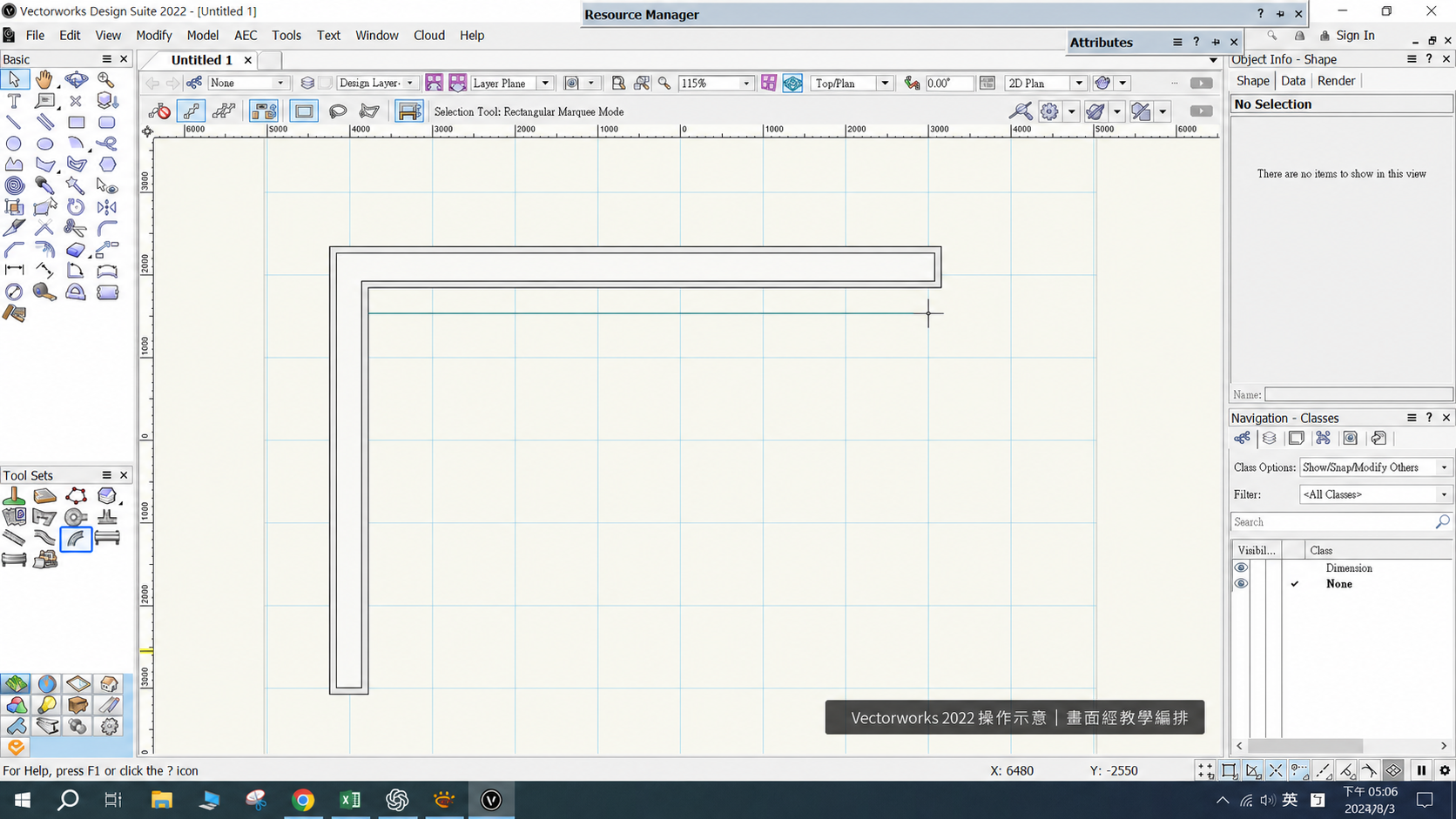1456x819 pixels.
Task: Toggle Polygonal Marquee mode
Action: 369,111
